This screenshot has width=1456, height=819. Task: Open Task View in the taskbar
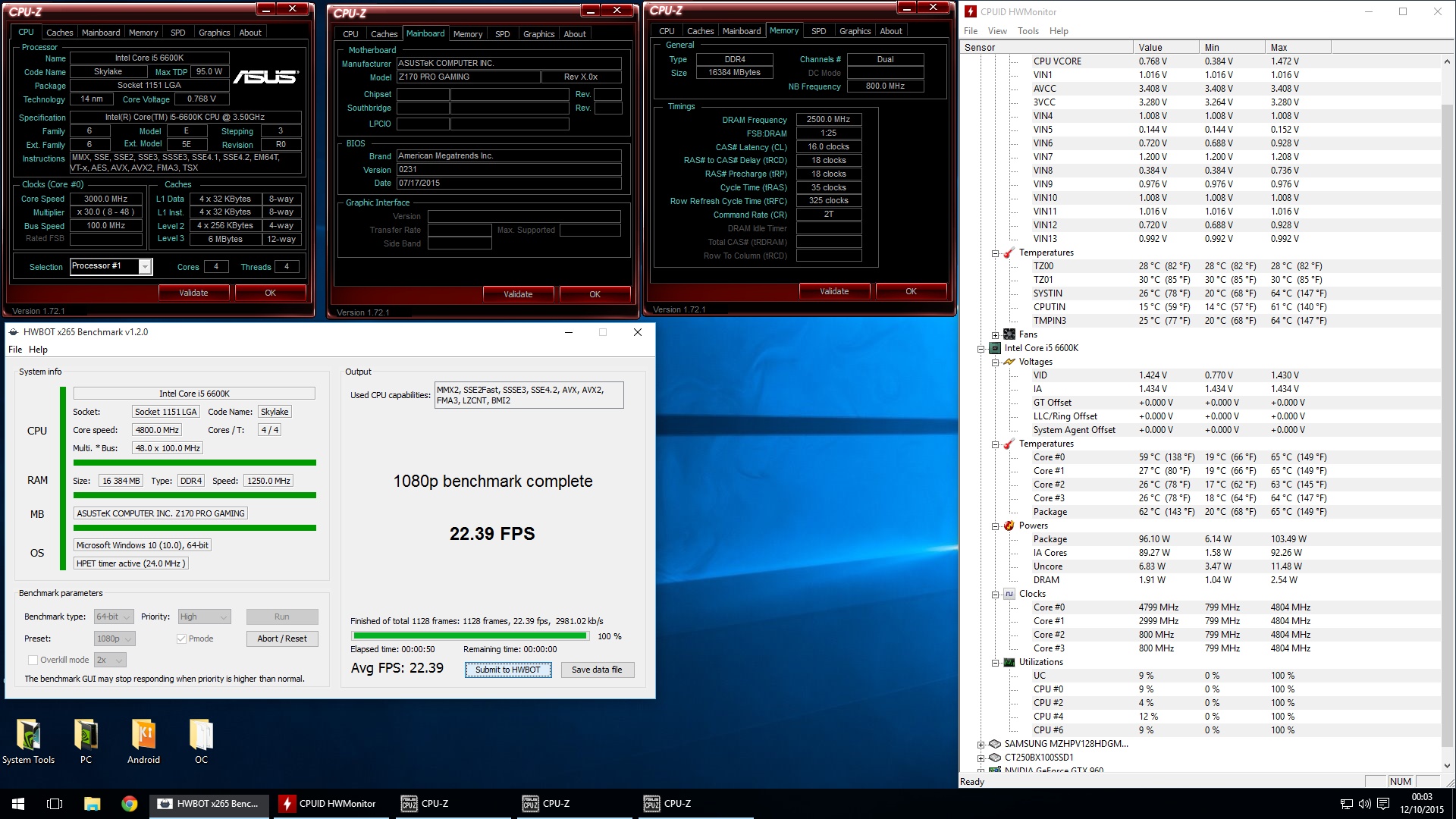point(55,804)
